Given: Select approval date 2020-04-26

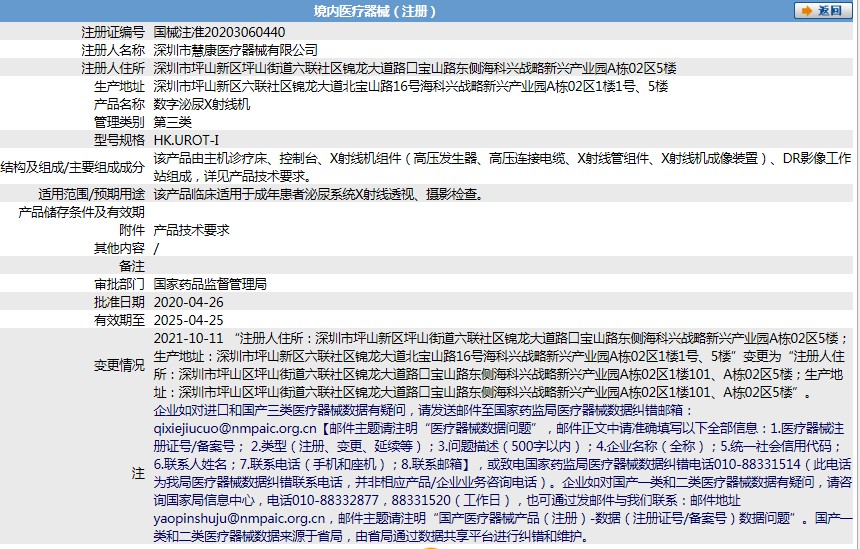Looking at the screenshot, I should point(189,302).
